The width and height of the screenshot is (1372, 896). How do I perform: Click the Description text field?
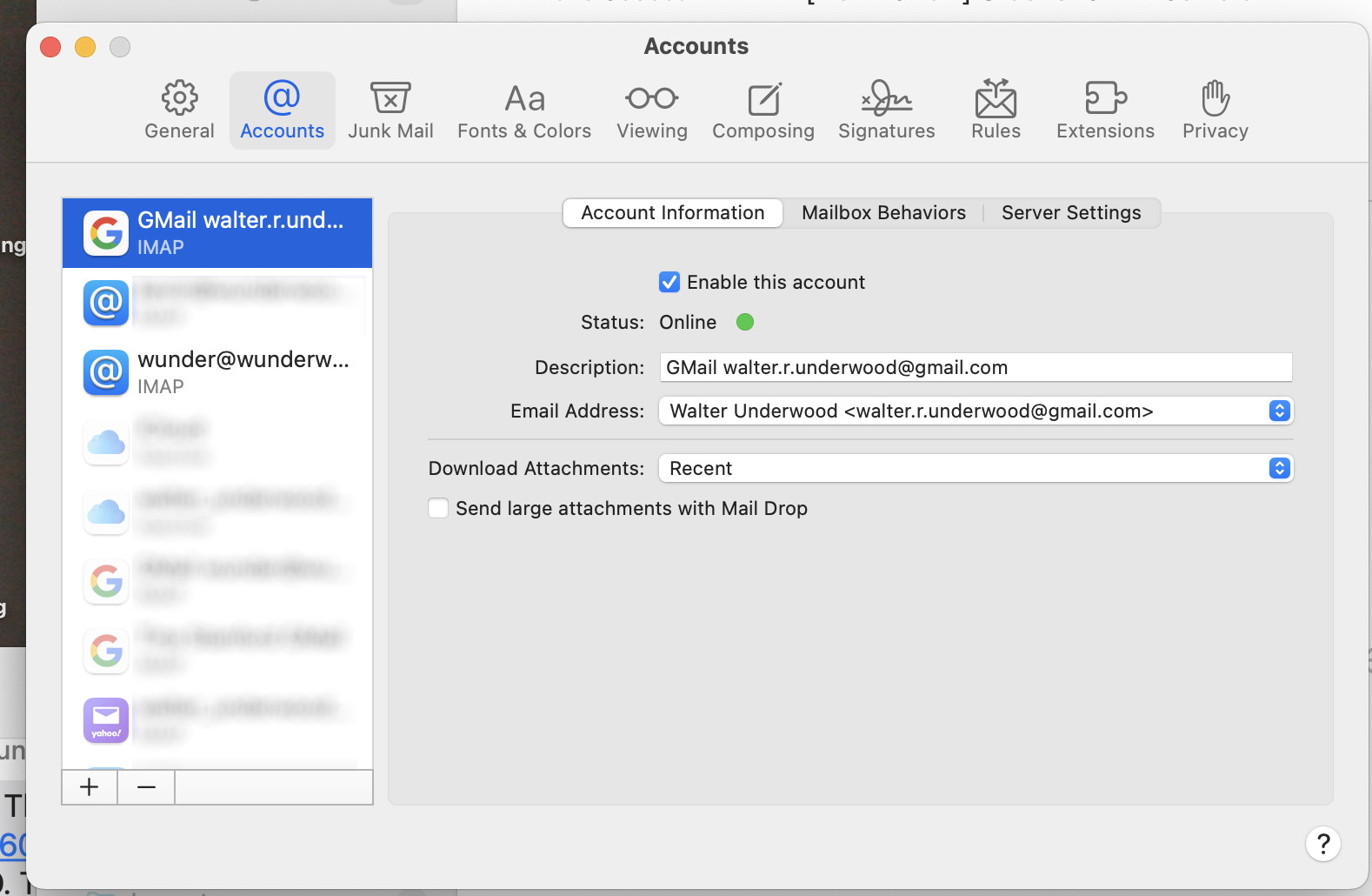click(975, 367)
